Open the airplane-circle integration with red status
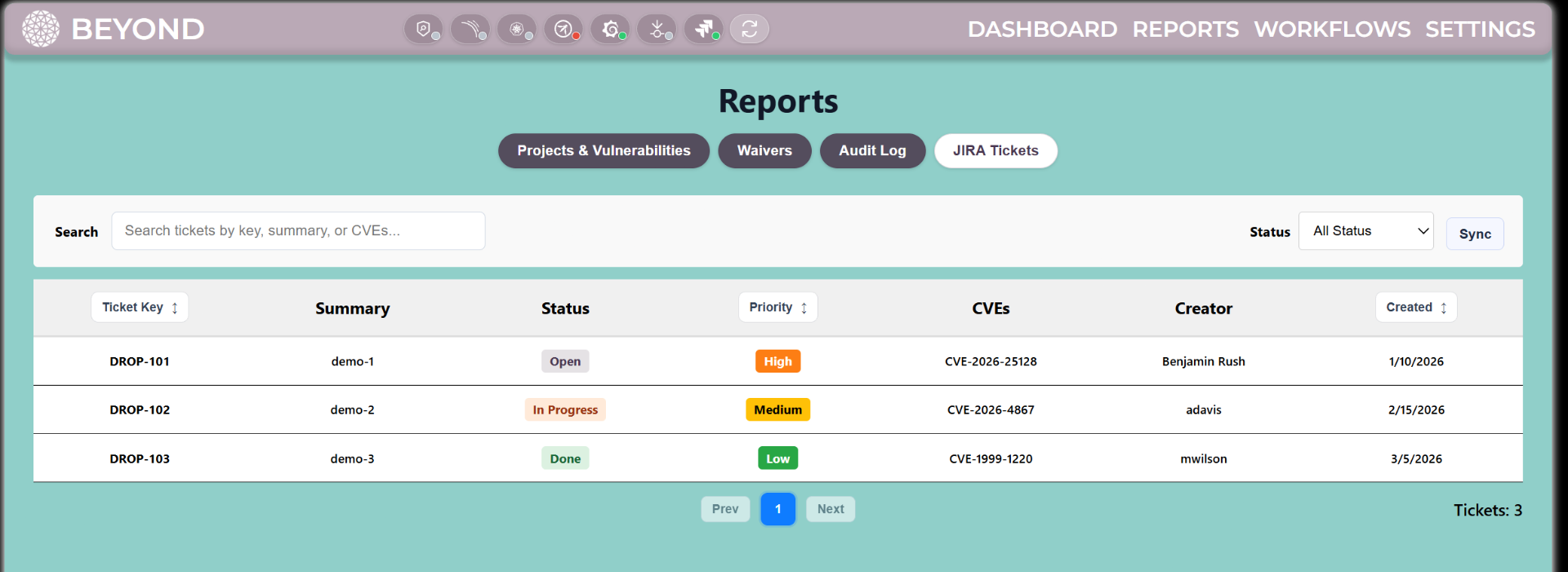The image size is (1568, 572). click(x=563, y=29)
